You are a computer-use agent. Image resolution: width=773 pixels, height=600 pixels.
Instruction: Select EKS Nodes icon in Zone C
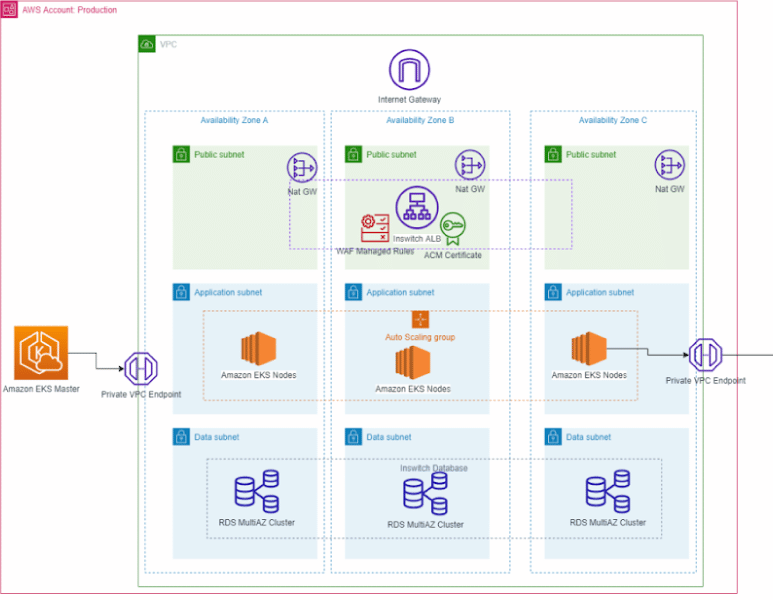pyautogui.click(x=589, y=349)
